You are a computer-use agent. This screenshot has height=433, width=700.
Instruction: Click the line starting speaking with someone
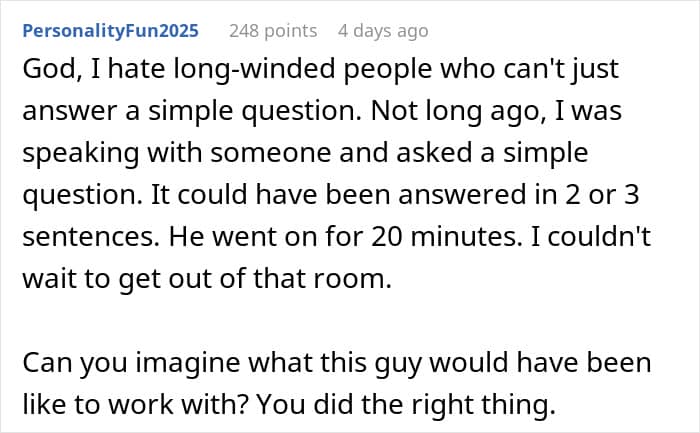tap(305, 153)
